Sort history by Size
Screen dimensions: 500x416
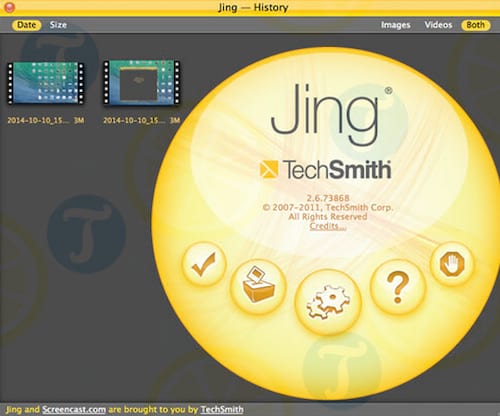click(x=58, y=25)
